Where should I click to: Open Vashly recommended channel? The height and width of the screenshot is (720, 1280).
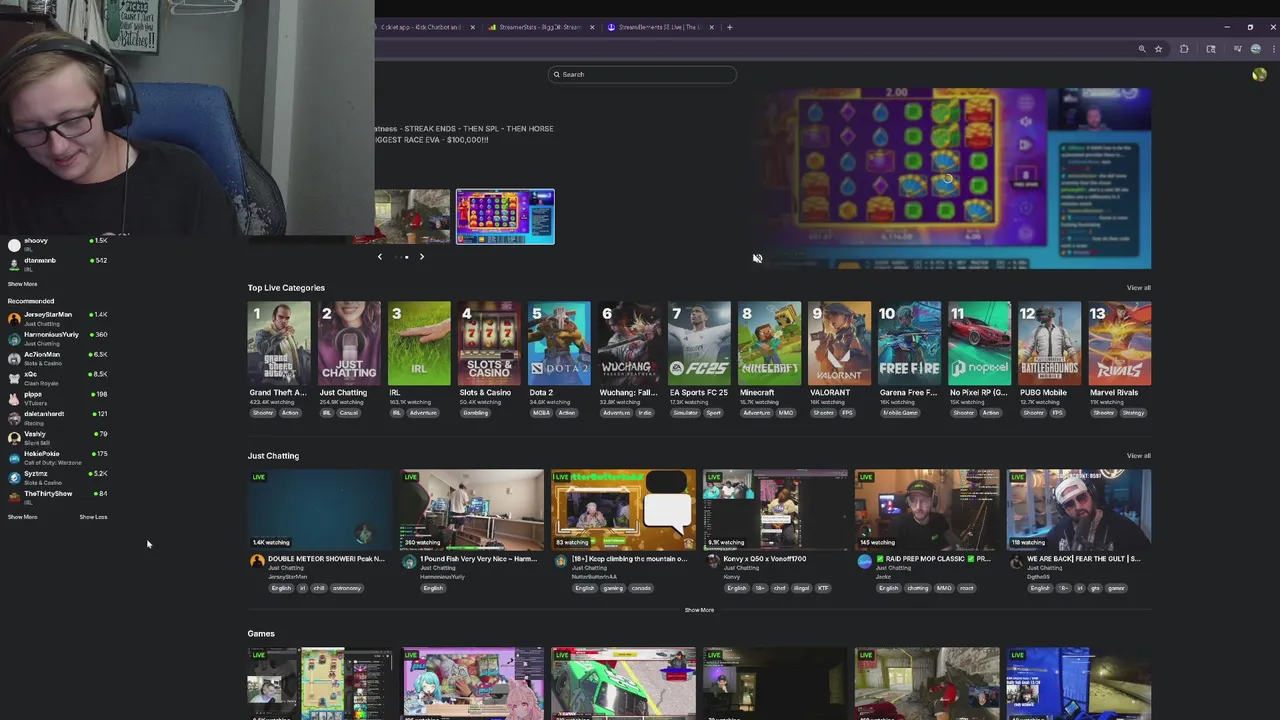[x=57, y=437]
